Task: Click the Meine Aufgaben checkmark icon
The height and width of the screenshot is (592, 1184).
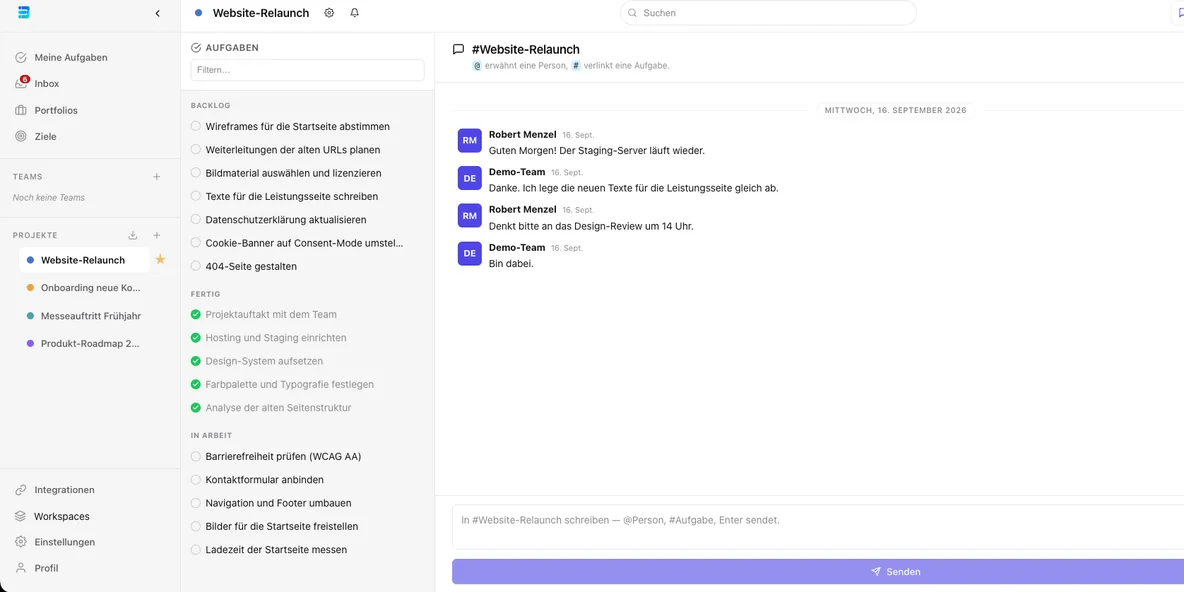Action: [x=21, y=57]
